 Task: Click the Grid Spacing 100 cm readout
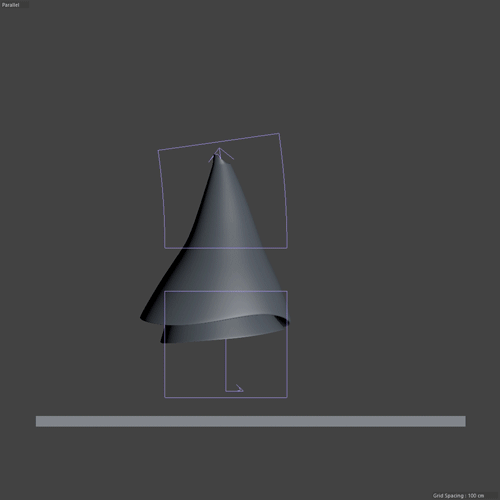(458, 495)
